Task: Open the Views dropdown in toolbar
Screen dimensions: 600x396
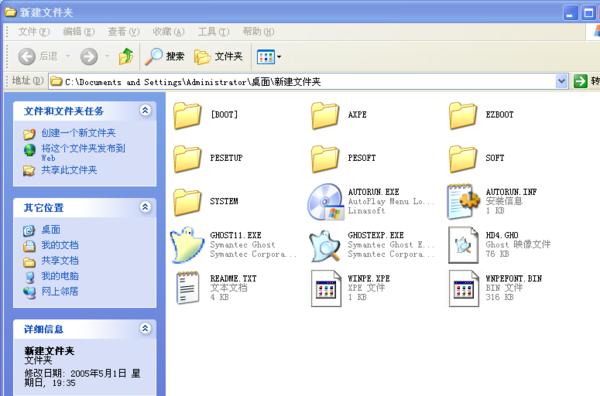Action: (269, 57)
